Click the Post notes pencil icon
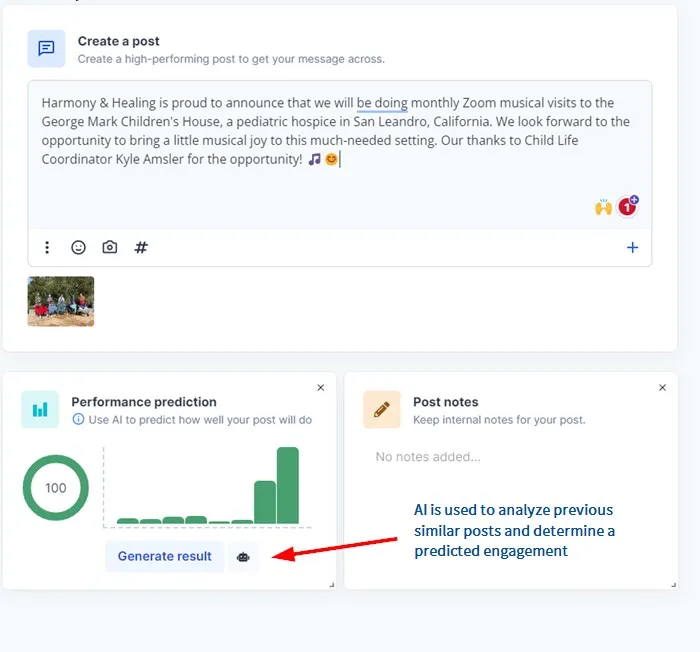The height and width of the screenshot is (652, 700). click(x=382, y=410)
